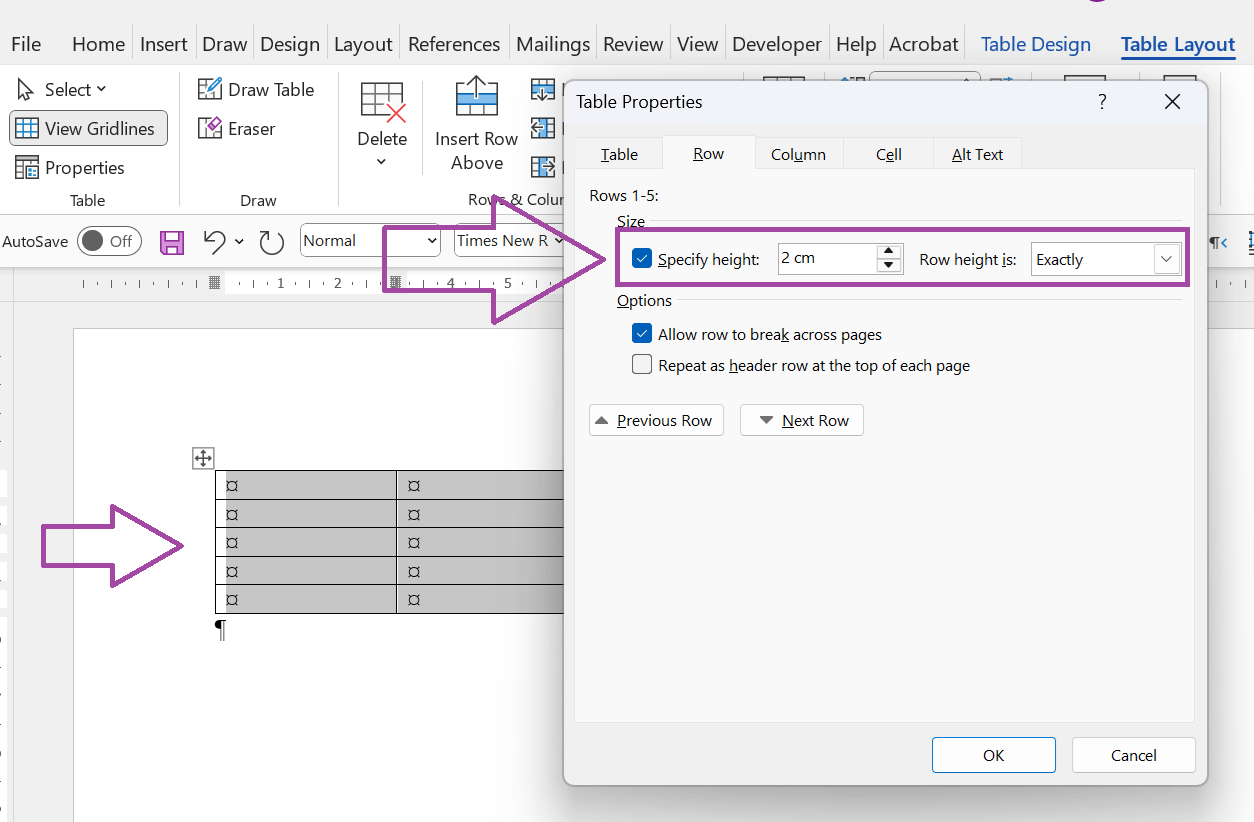This screenshot has height=822, width=1254.
Task: Toggle AutoSave on
Action: (x=109, y=241)
